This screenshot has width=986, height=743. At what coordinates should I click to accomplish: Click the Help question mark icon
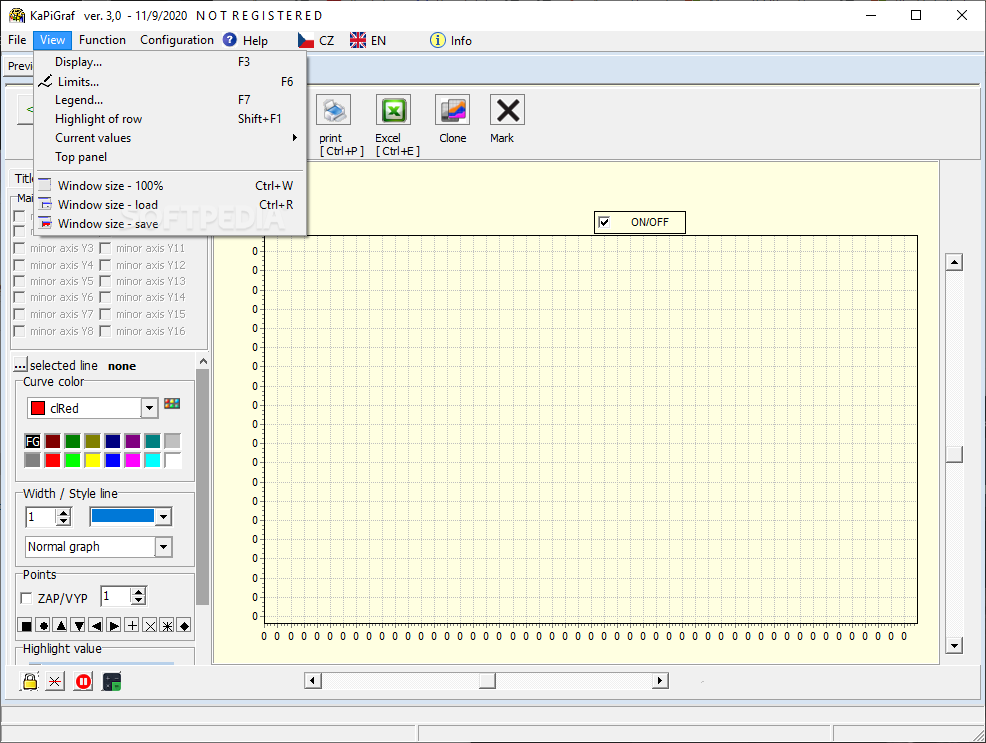230,40
